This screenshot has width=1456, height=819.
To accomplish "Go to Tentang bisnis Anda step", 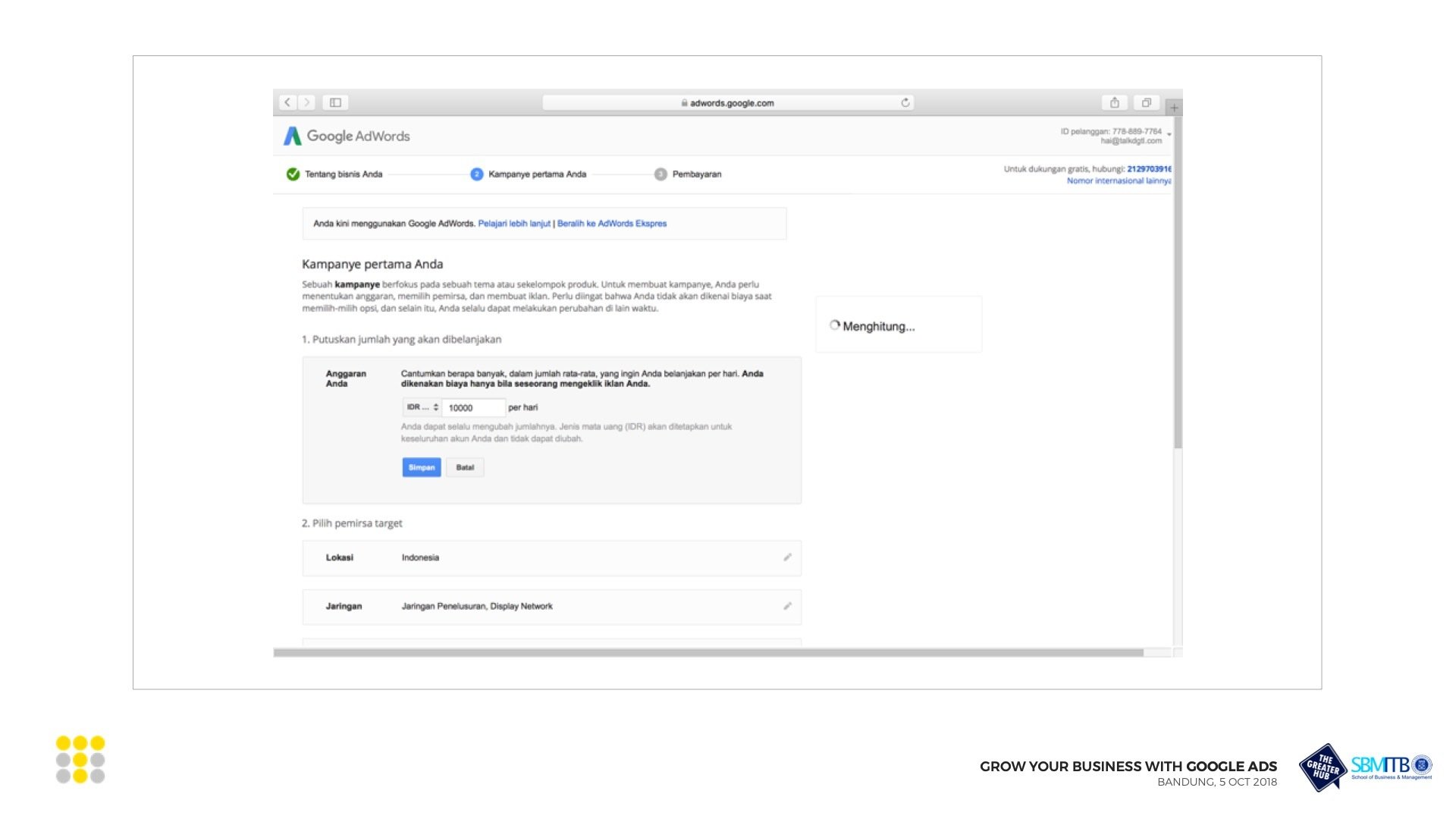I will pos(343,174).
